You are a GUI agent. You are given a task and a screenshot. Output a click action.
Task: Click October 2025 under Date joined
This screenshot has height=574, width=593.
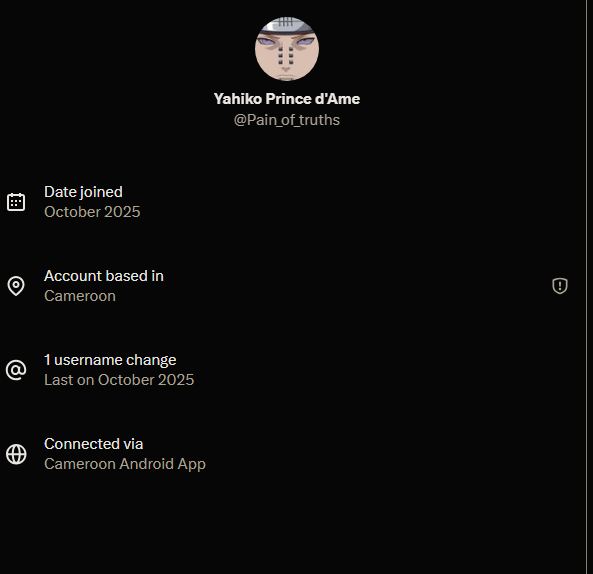click(92, 212)
